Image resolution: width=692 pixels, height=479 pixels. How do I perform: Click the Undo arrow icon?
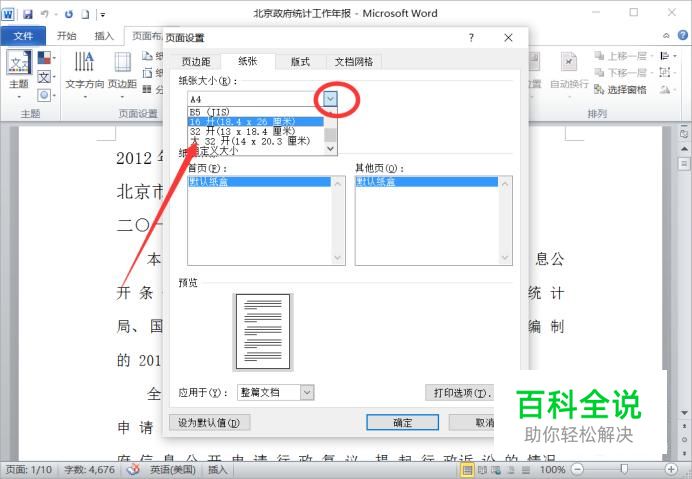pyautogui.click(x=45, y=14)
